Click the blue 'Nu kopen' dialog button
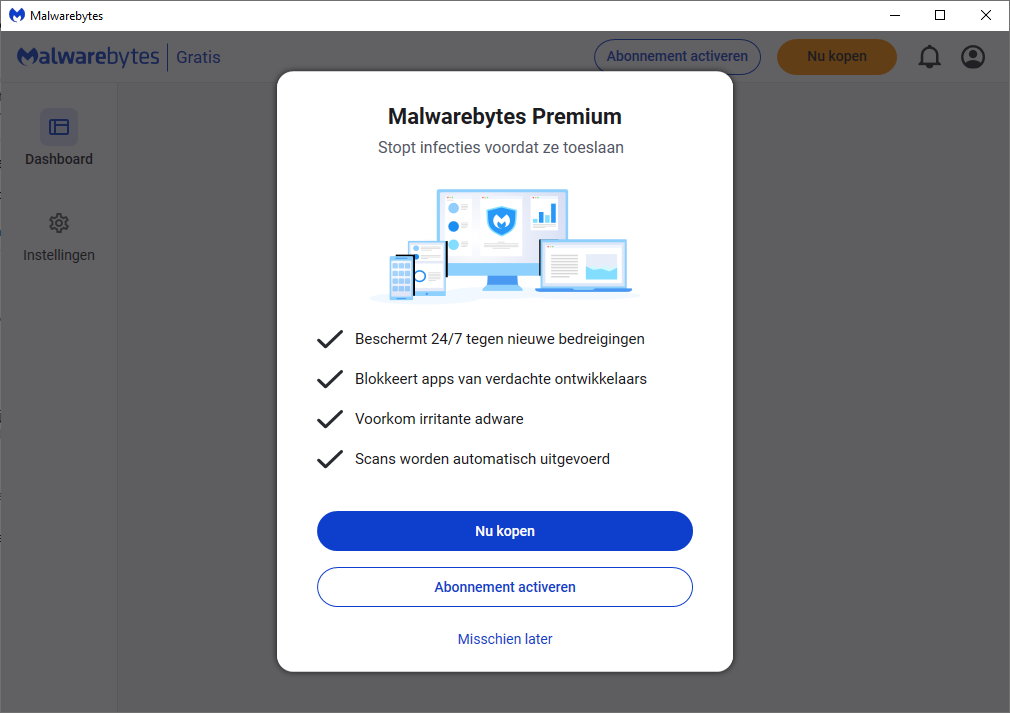 click(505, 531)
